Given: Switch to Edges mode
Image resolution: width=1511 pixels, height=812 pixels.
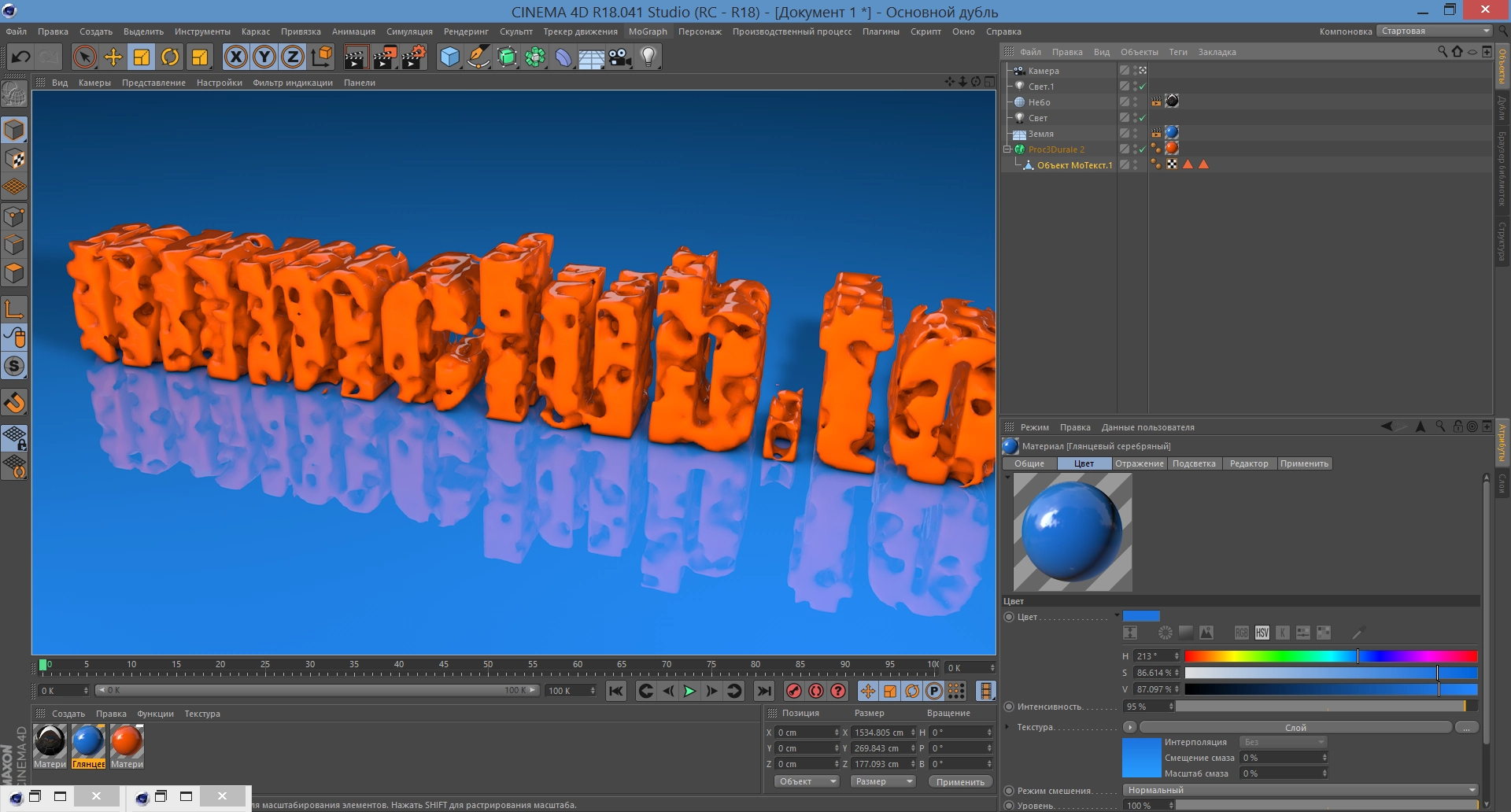Looking at the screenshot, I should [15, 245].
